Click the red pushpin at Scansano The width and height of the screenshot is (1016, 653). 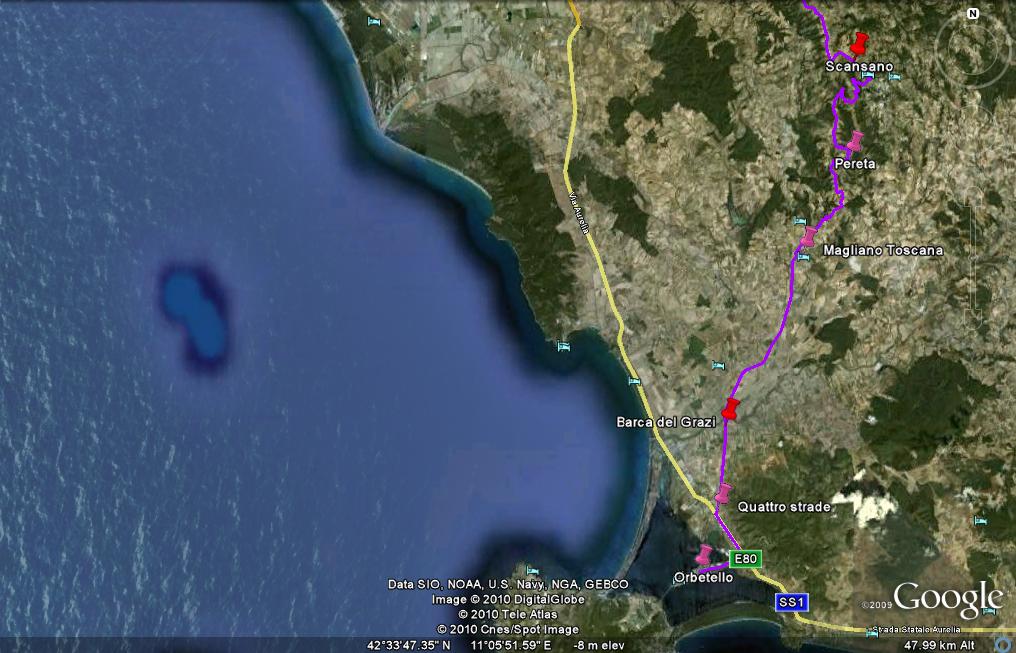pyautogui.click(x=860, y=43)
